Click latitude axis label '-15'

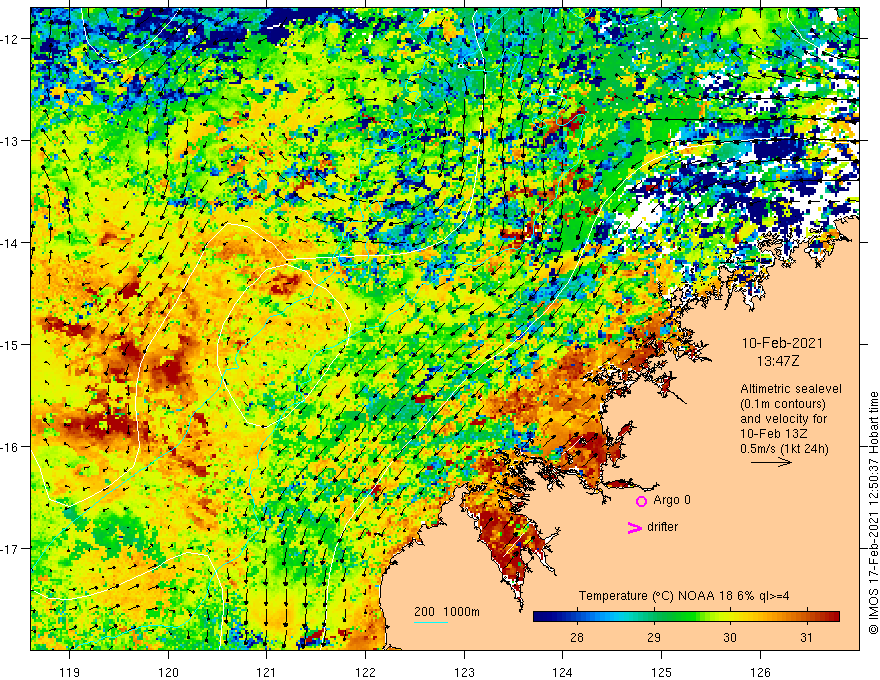(10, 344)
